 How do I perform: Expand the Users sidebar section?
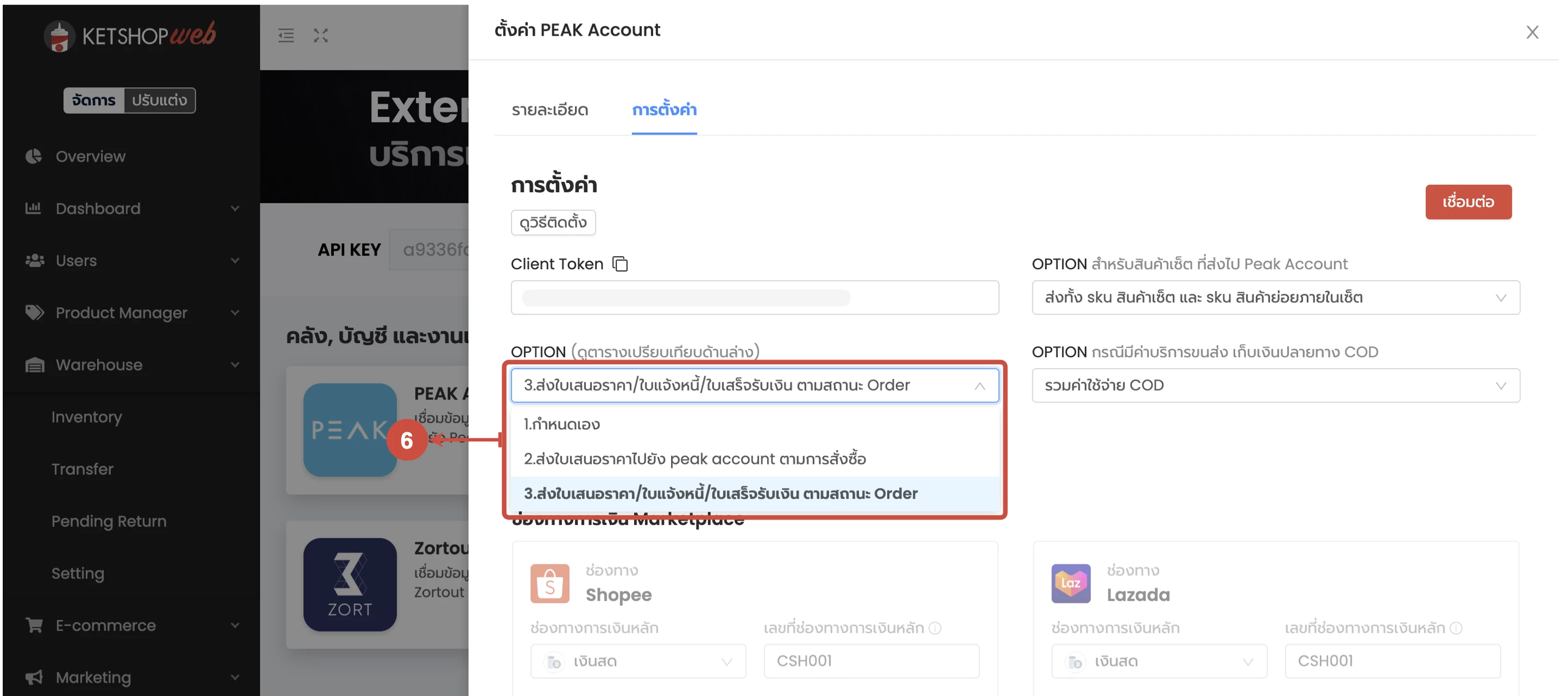[75, 261]
